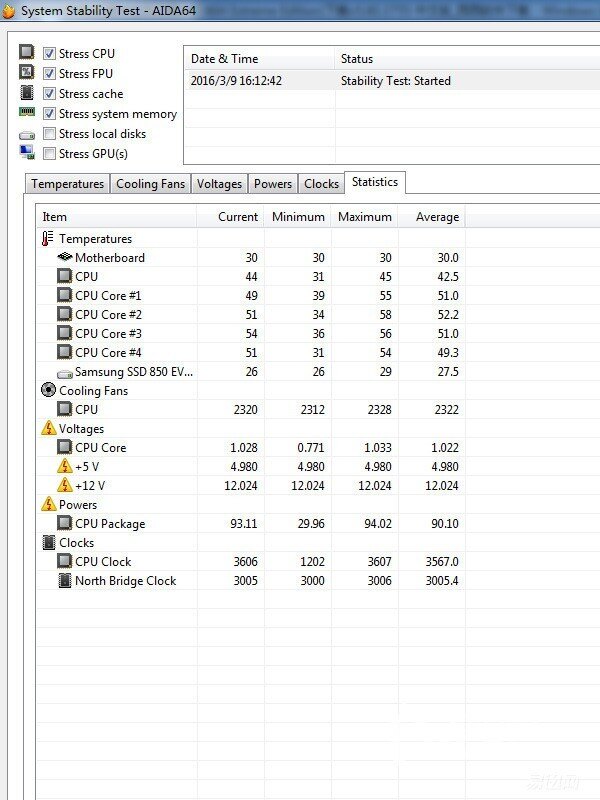Click the thermometer icon beside Temperatures

[48, 239]
